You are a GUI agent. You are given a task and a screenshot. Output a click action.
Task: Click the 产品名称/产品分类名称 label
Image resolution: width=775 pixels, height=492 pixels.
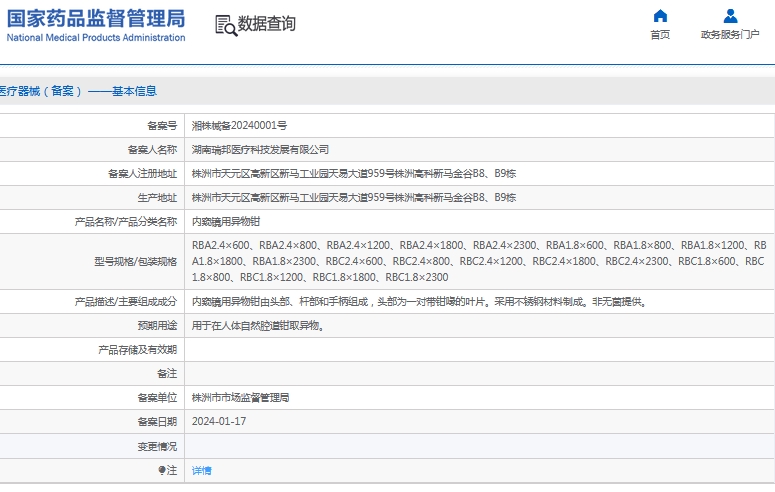tap(126, 222)
